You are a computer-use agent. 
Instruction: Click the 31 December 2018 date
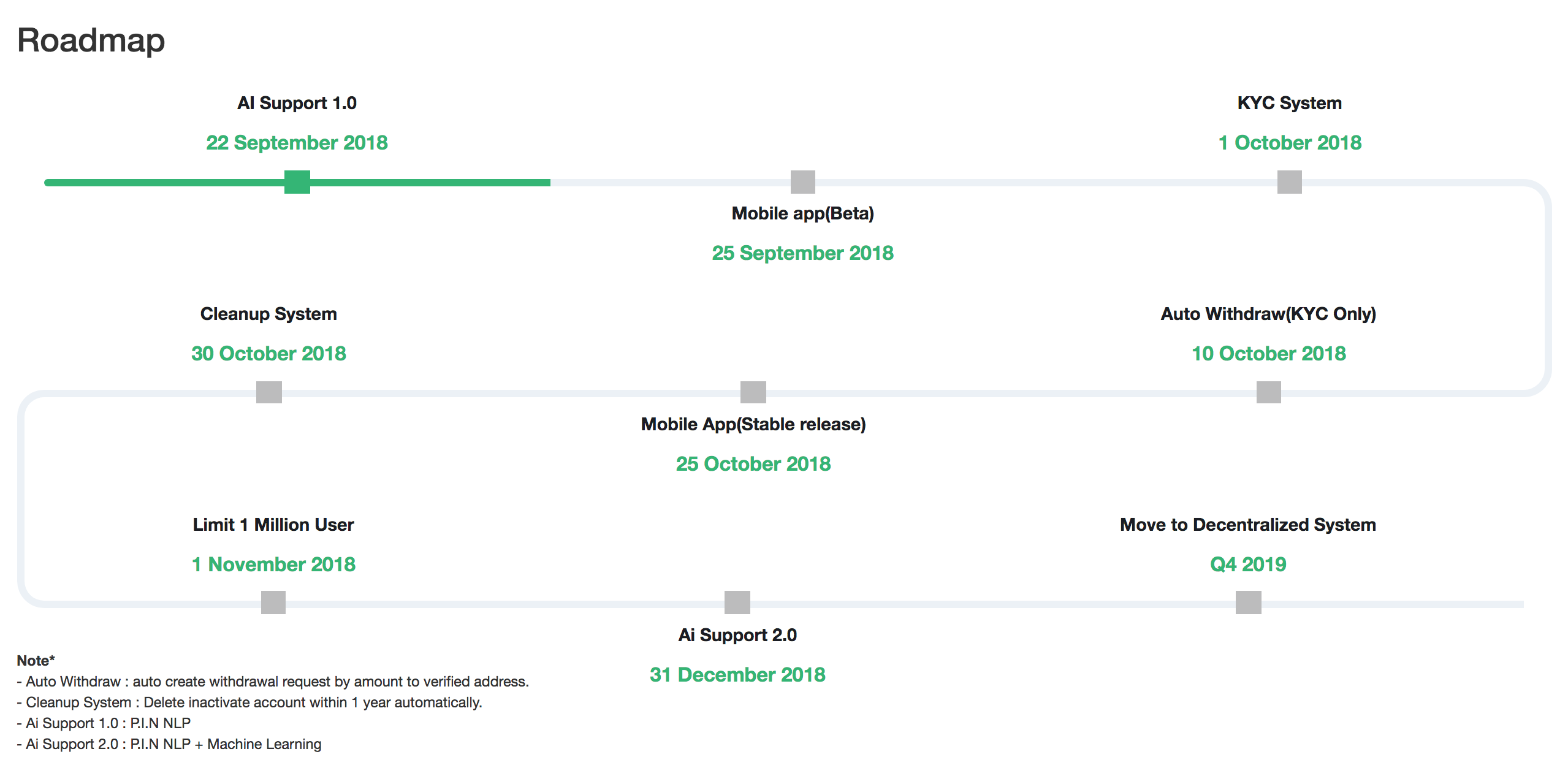737,675
